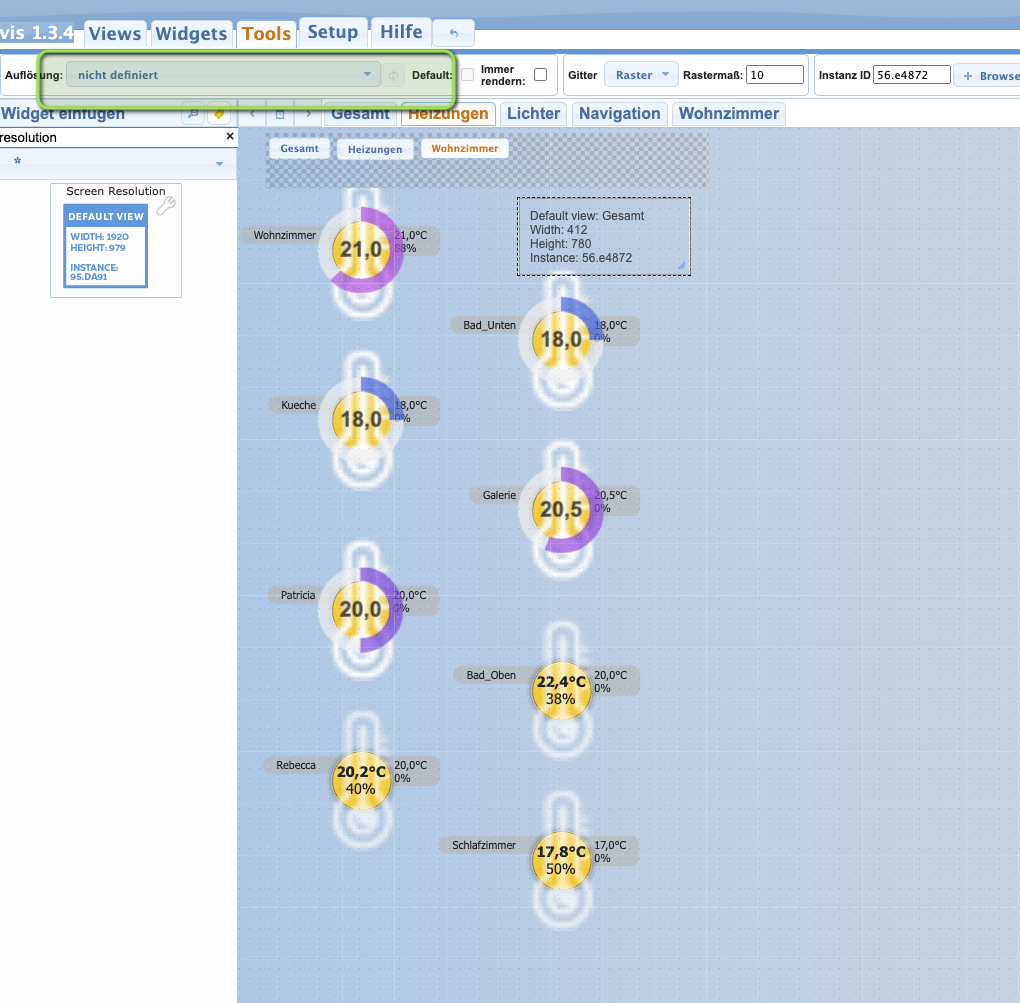Click the Schlafzimmer label
The width and height of the screenshot is (1020, 1003).
(483, 845)
